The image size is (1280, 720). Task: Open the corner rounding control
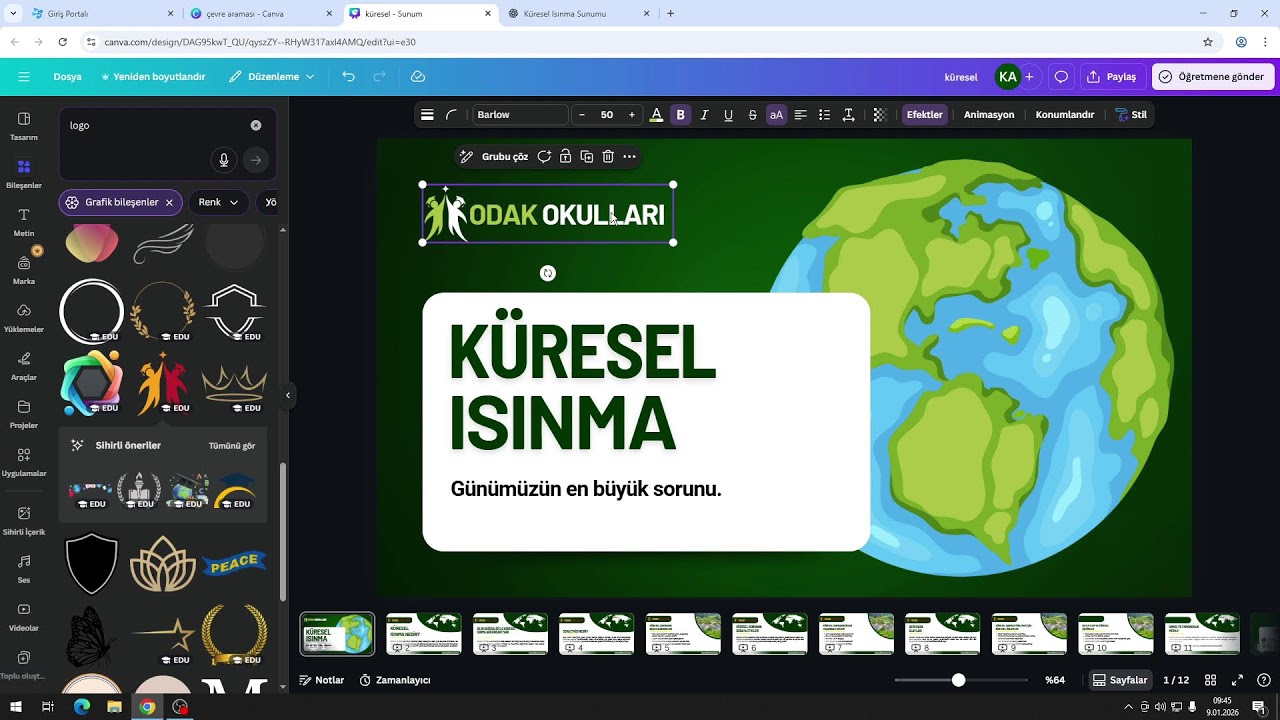pos(451,115)
